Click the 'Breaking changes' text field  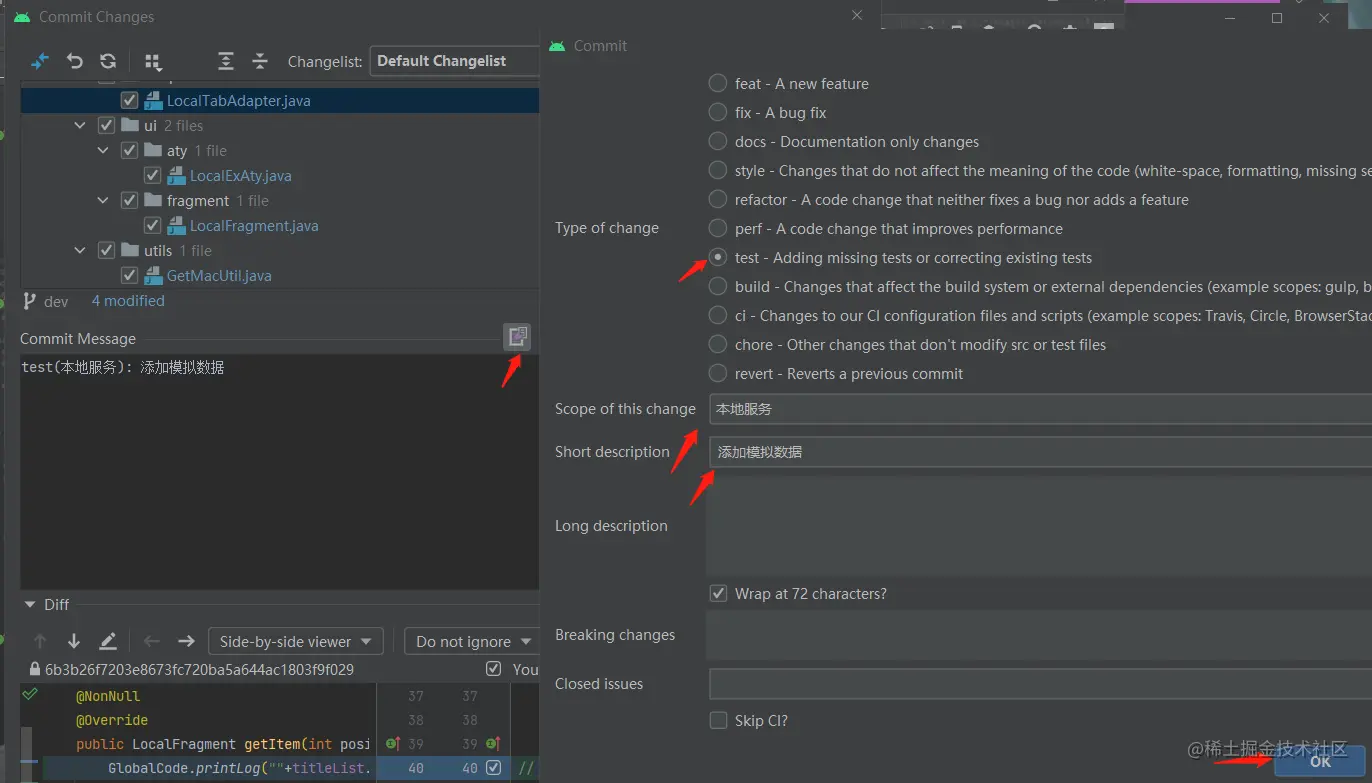point(1039,635)
